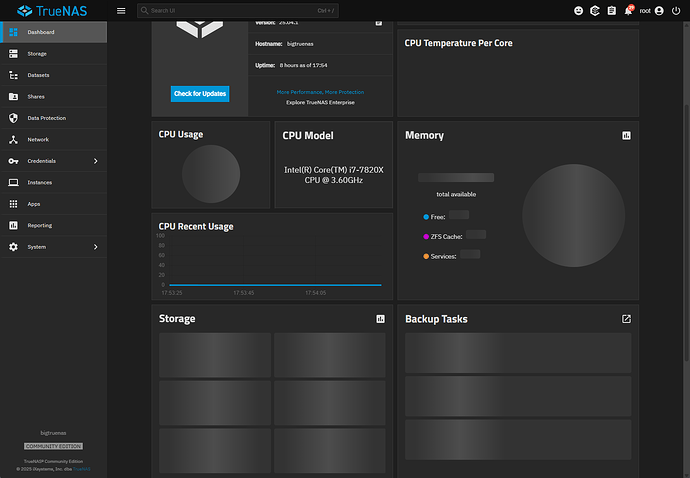Screen dimensions: 690x478
Task: Click the Apps grid icon
Action: 14,204
